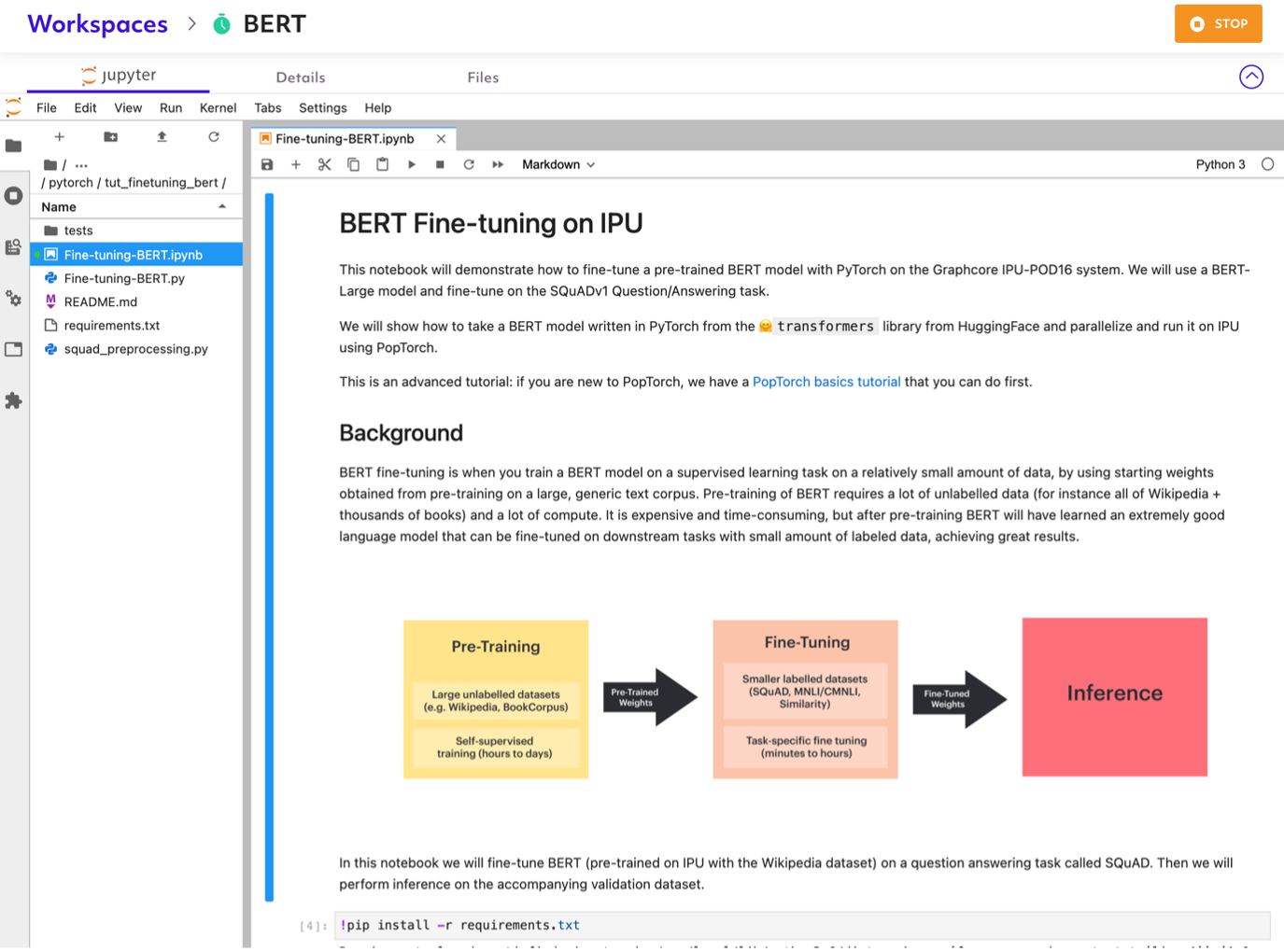Viewport: 1284px width, 952px height.
Task: Open the requirements.txt file
Action: (136, 326)
